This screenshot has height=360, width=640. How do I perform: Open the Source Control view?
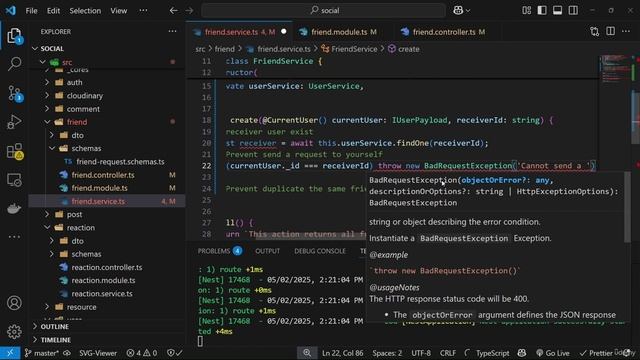click(14, 93)
